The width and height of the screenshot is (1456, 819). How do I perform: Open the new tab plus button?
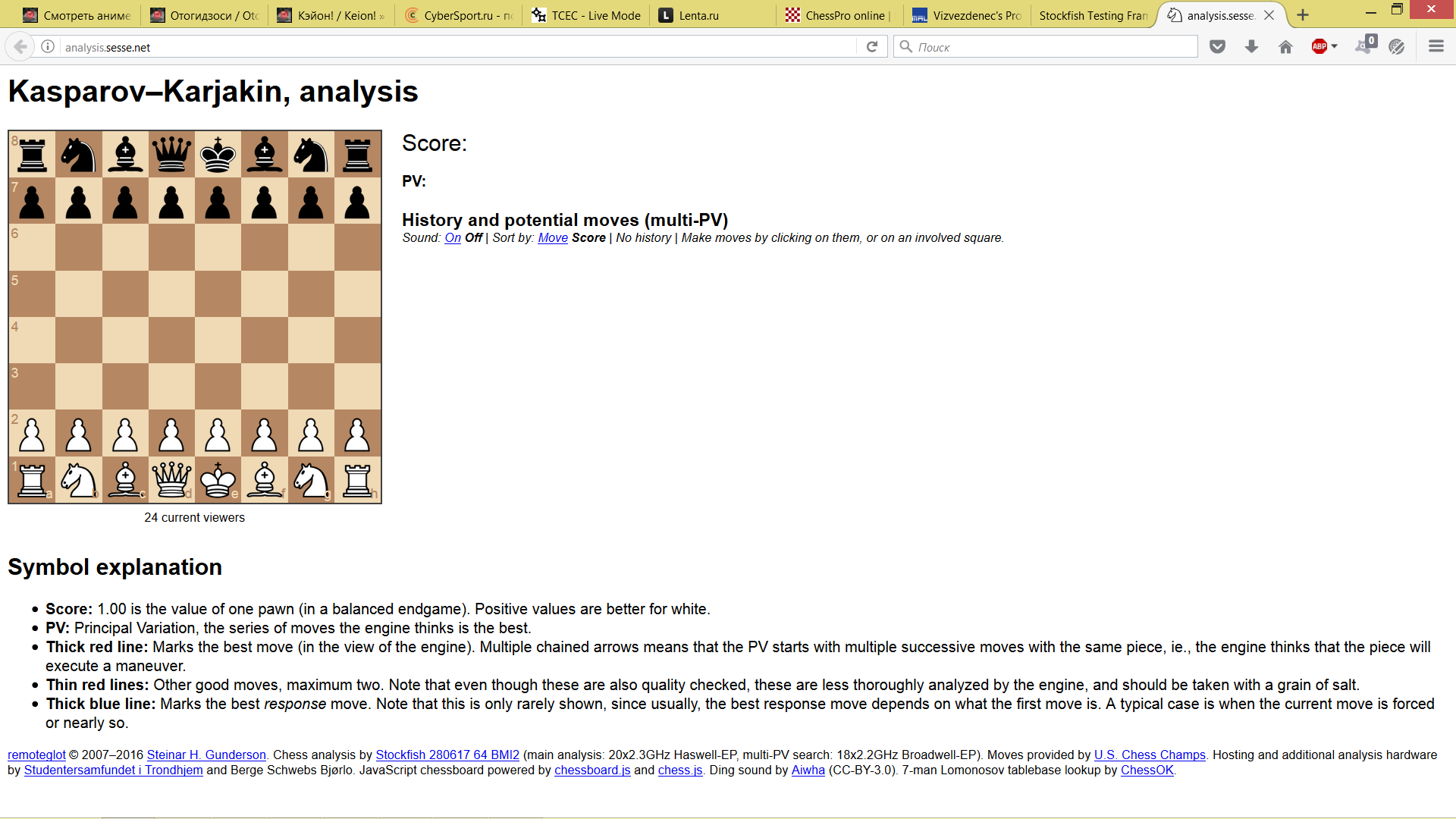point(1303,15)
